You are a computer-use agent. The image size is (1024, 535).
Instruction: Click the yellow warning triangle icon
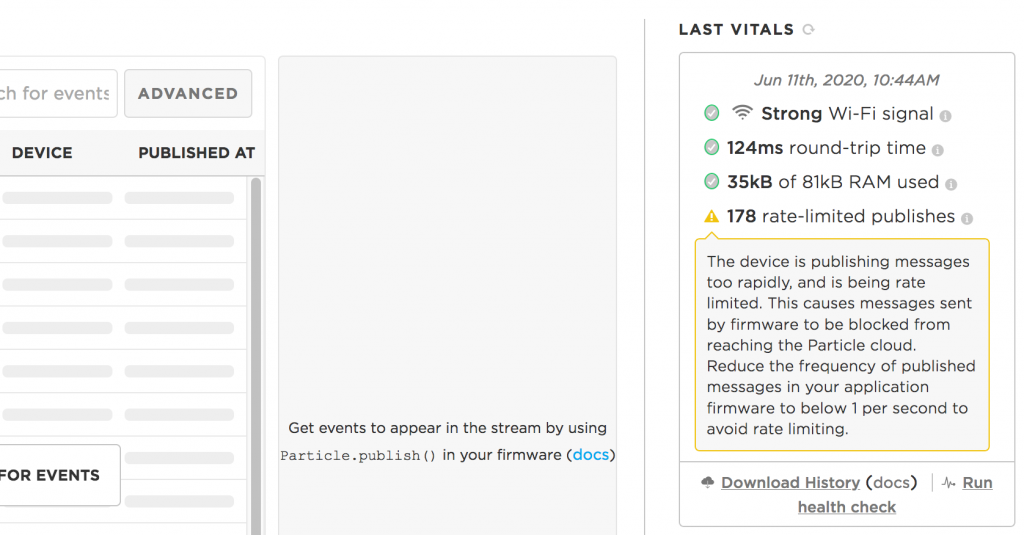[x=711, y=216]
